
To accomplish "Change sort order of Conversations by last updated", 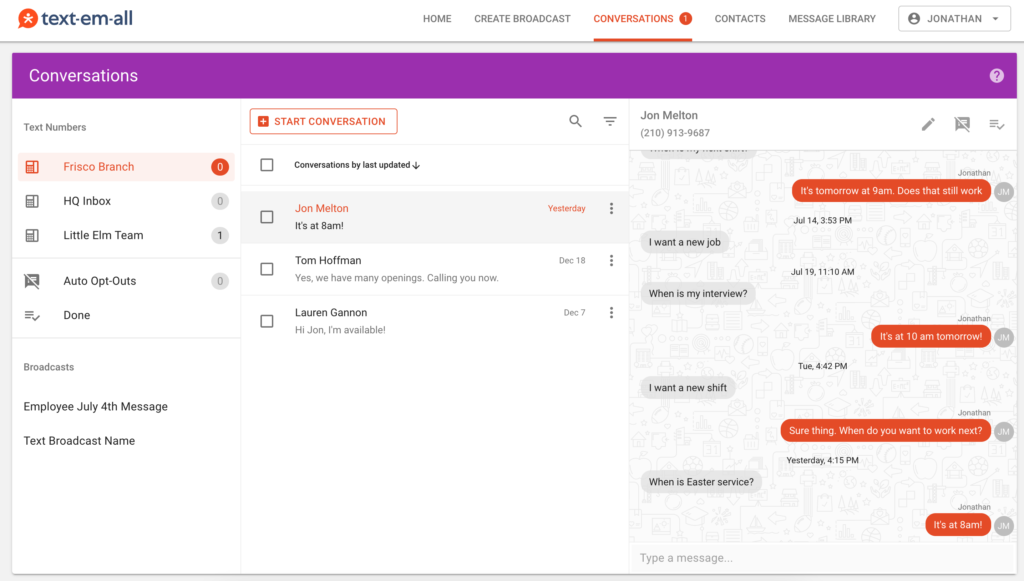I will pyautogui.click(x=356, y=165).
